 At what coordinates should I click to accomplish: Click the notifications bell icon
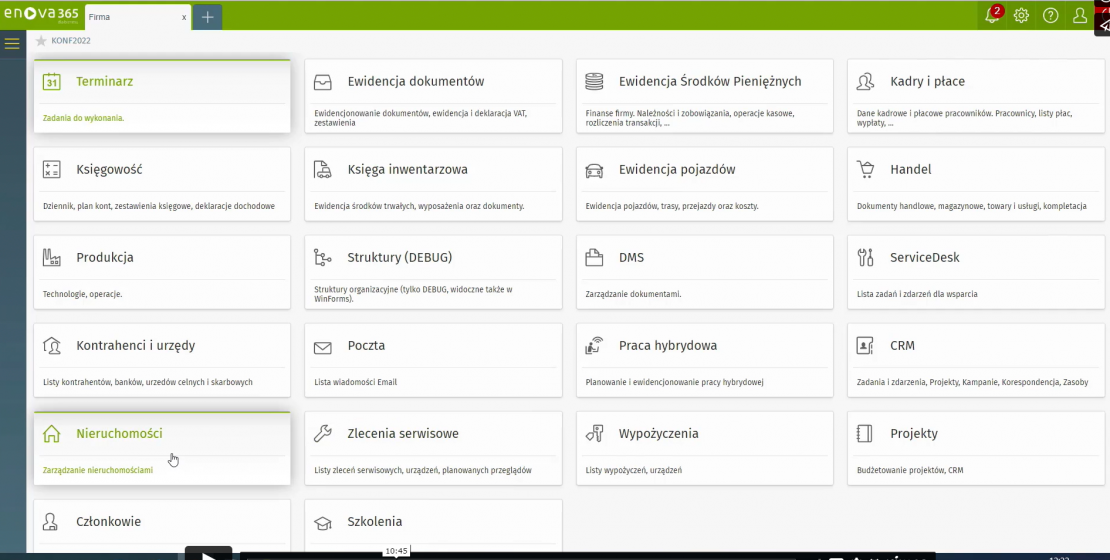pos(991,16)
